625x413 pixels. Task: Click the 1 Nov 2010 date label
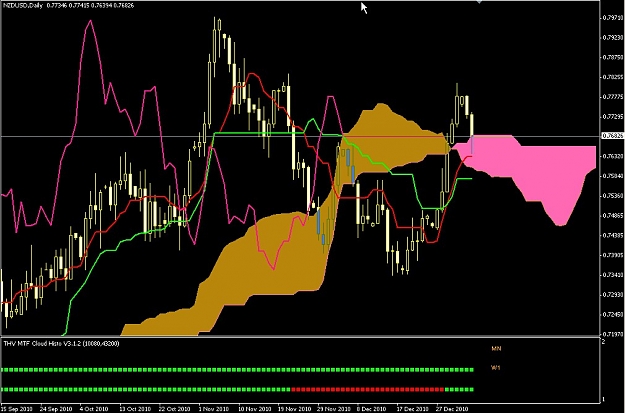tap(212, 409)
